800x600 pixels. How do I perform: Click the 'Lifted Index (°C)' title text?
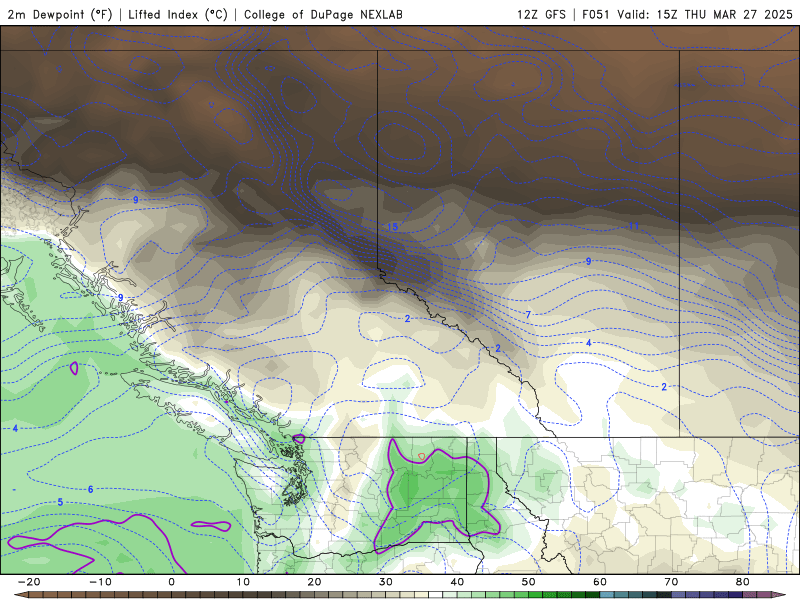[x=178, y=14]
